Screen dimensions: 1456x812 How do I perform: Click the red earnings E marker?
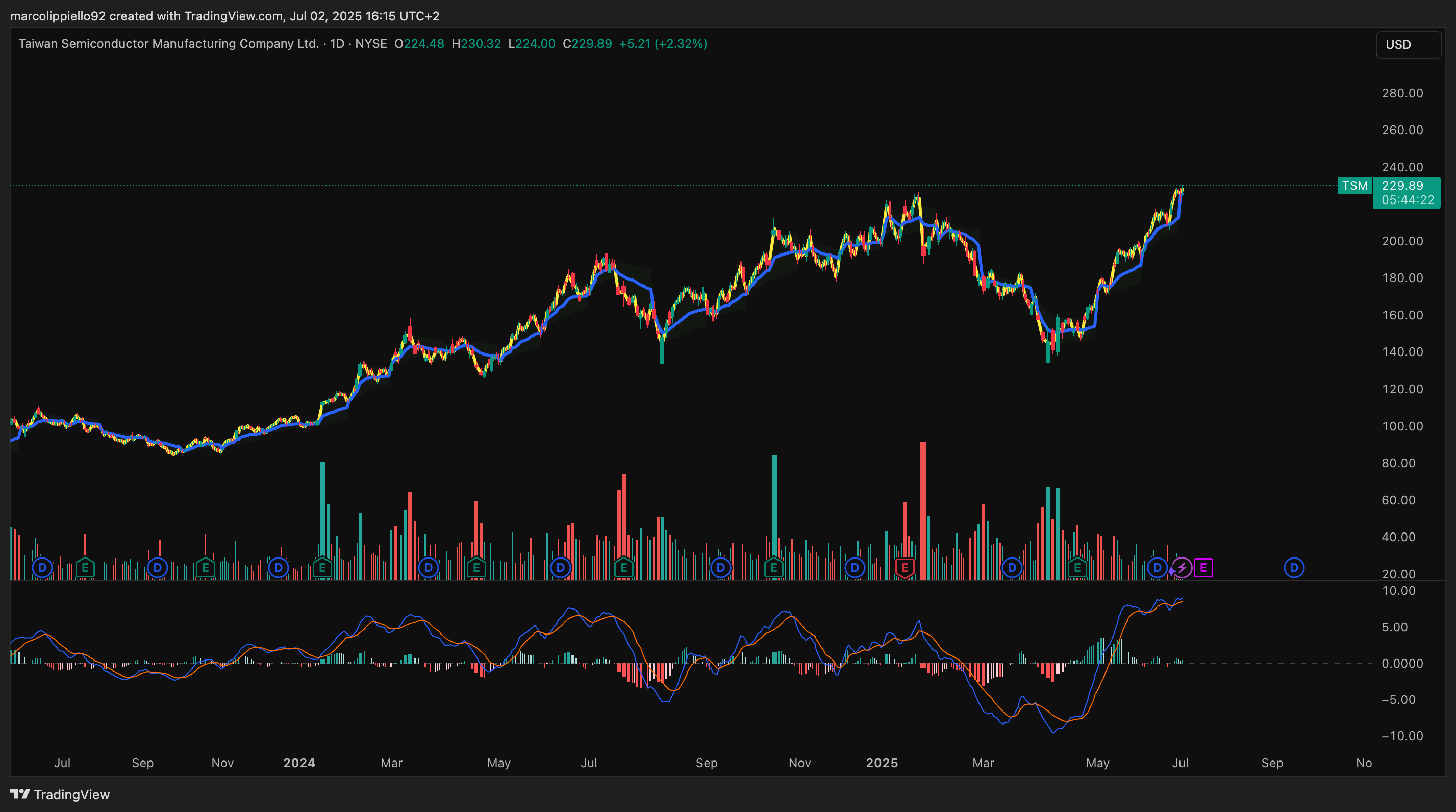click(905, 568)
